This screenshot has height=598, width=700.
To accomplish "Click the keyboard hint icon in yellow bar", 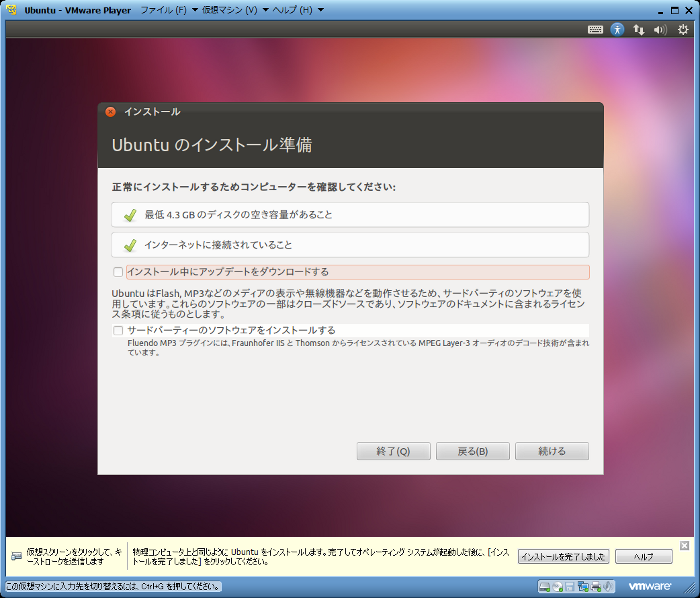I will tap(17, 556).
